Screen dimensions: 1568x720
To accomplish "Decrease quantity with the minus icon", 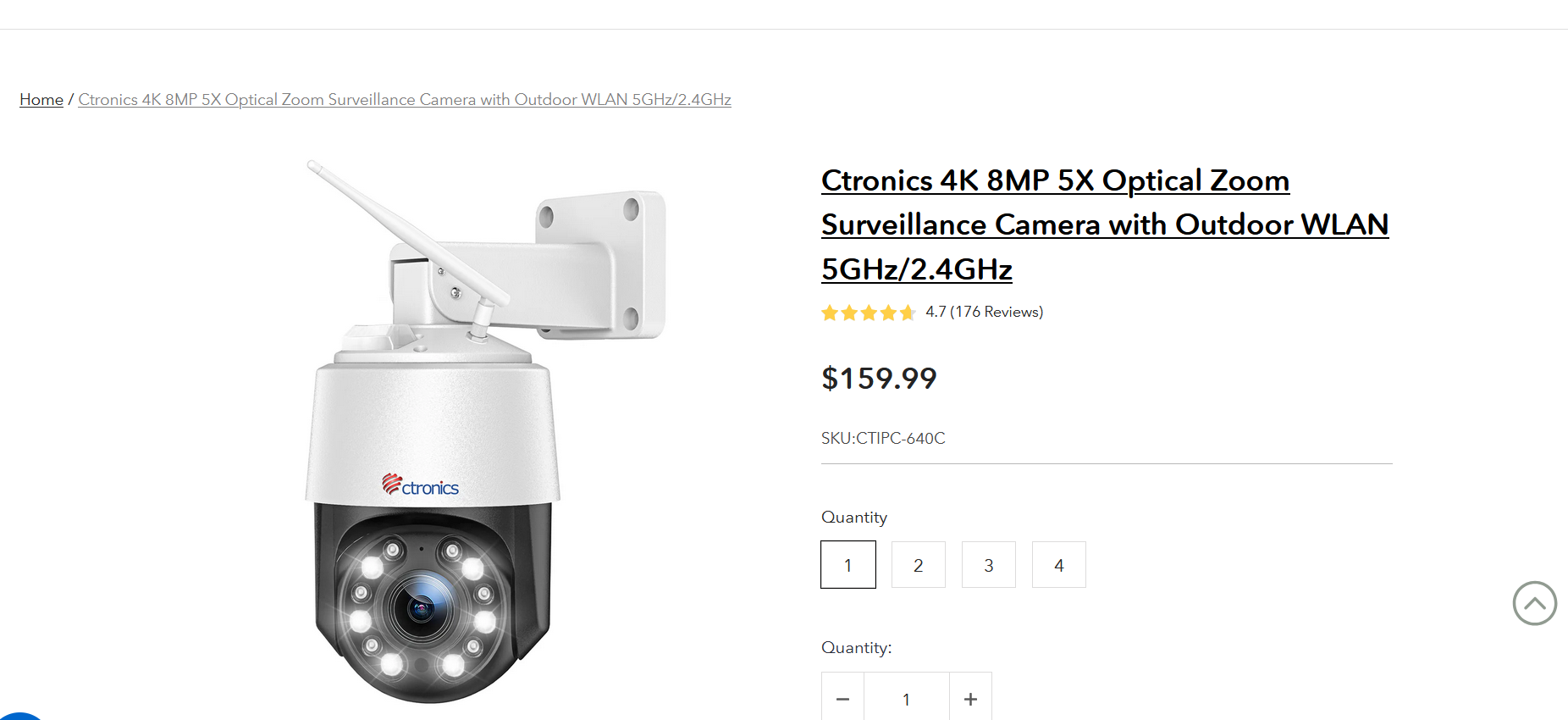I will 842,699.
